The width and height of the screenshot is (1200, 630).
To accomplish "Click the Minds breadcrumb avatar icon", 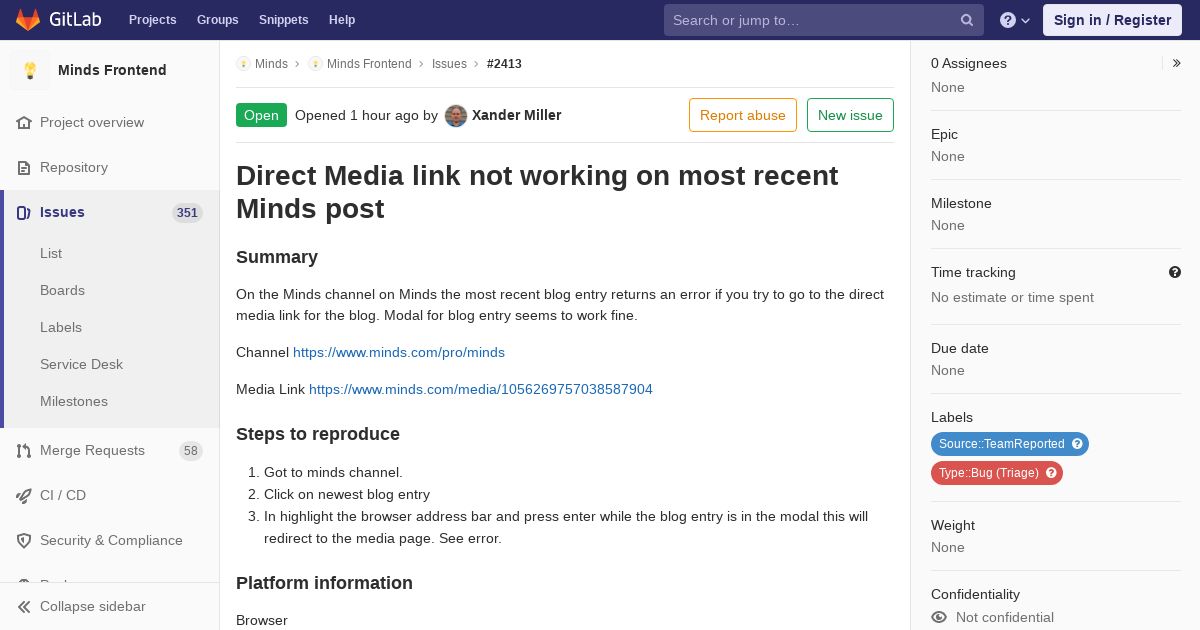I will 243,64.
